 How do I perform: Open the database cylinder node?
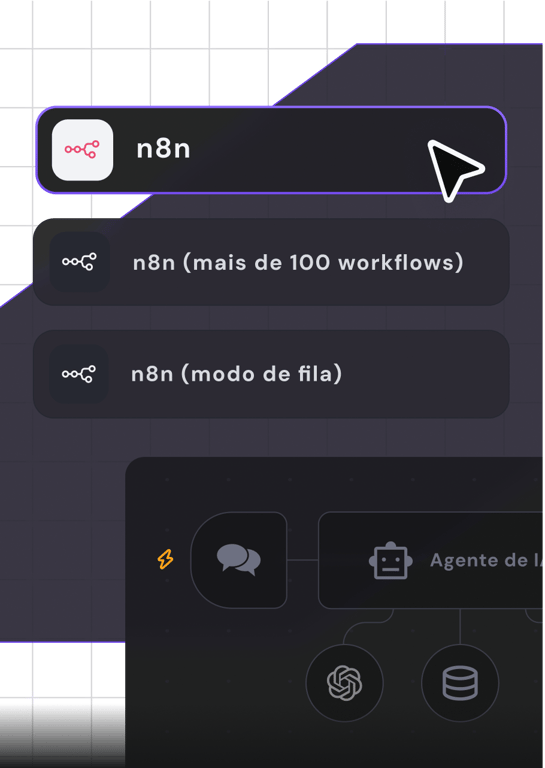[x=460, y=683]
